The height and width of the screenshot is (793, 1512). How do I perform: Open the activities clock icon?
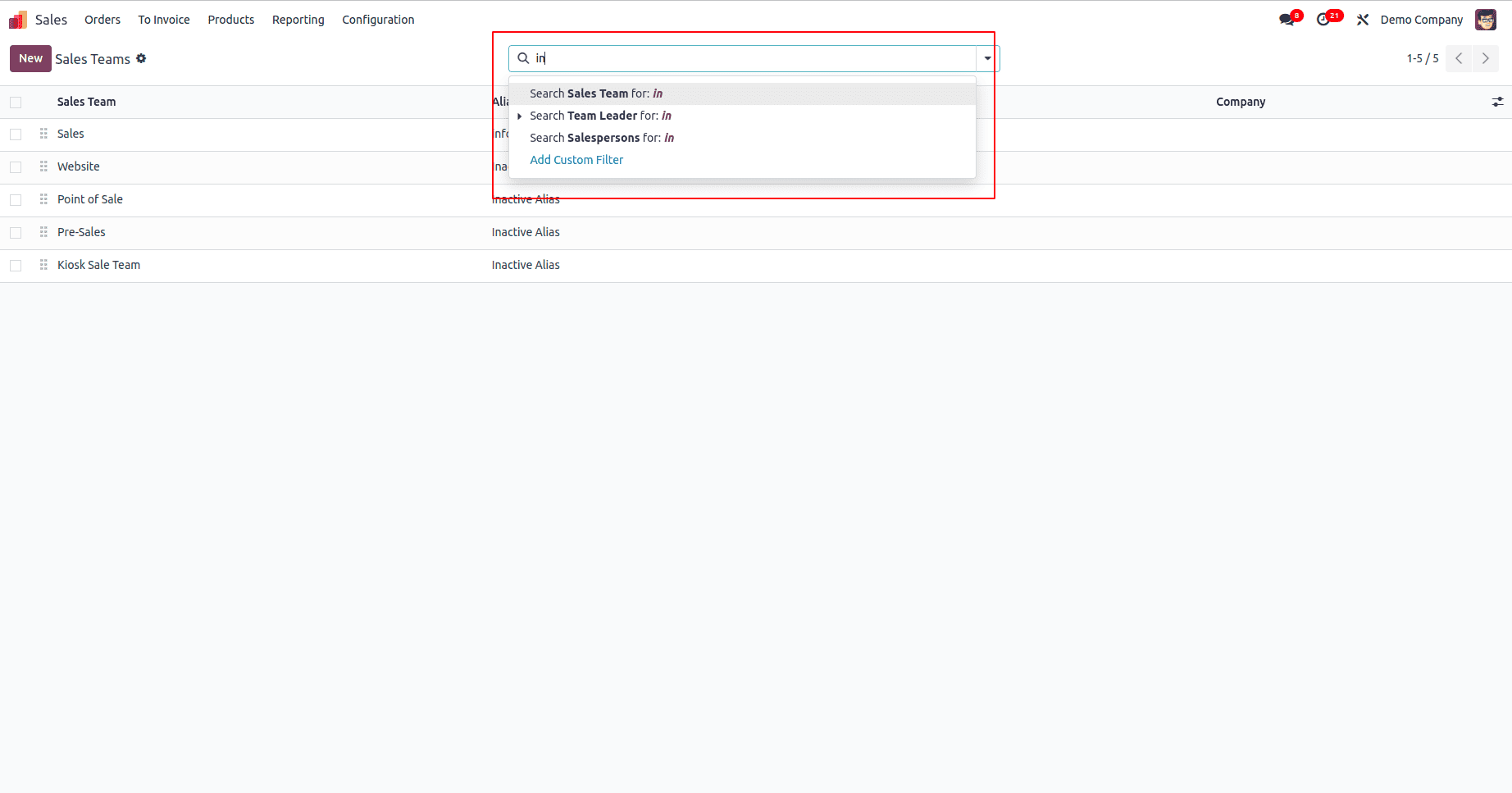point(1323,20)
